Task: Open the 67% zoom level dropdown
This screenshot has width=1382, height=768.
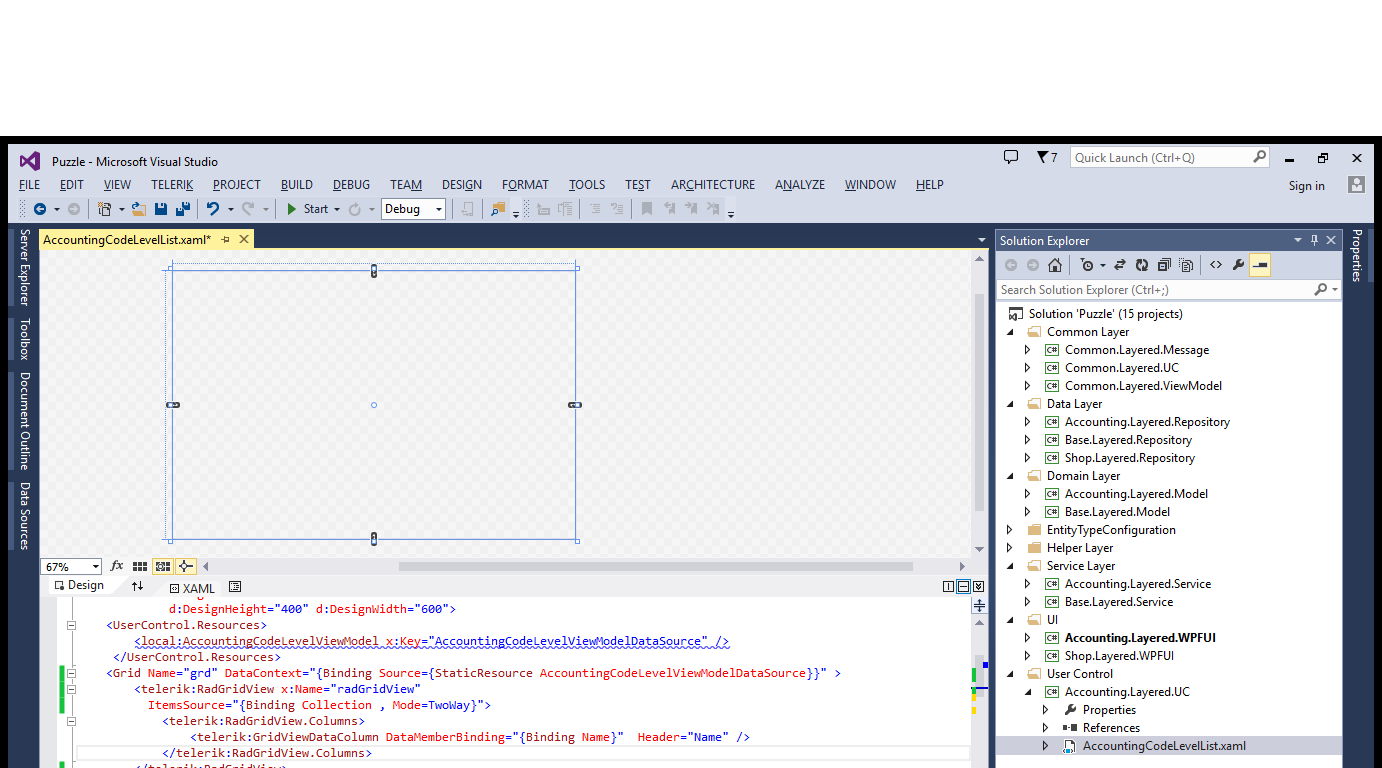Action: [71, 566]
